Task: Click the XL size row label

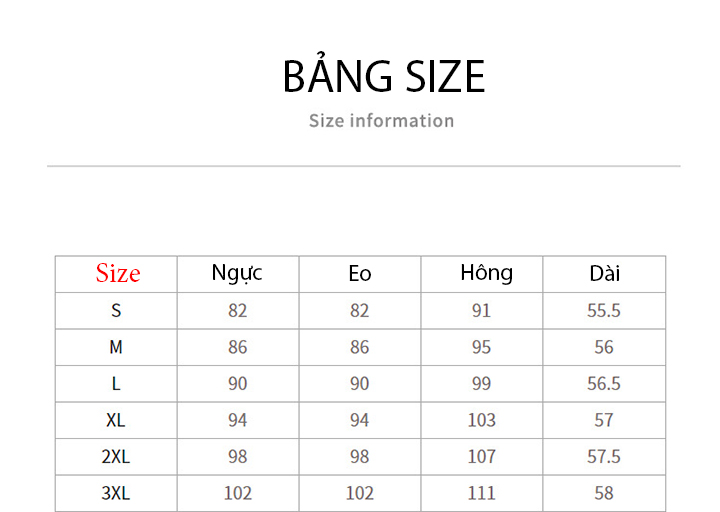Action: (x=116, y=420)
